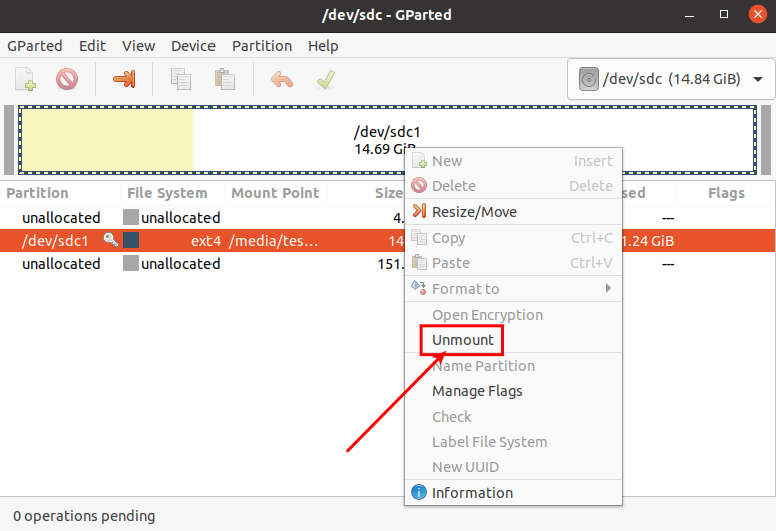Open the View menu
The width and height of the screenshot is (776, 531).
(x=139, y=46)
